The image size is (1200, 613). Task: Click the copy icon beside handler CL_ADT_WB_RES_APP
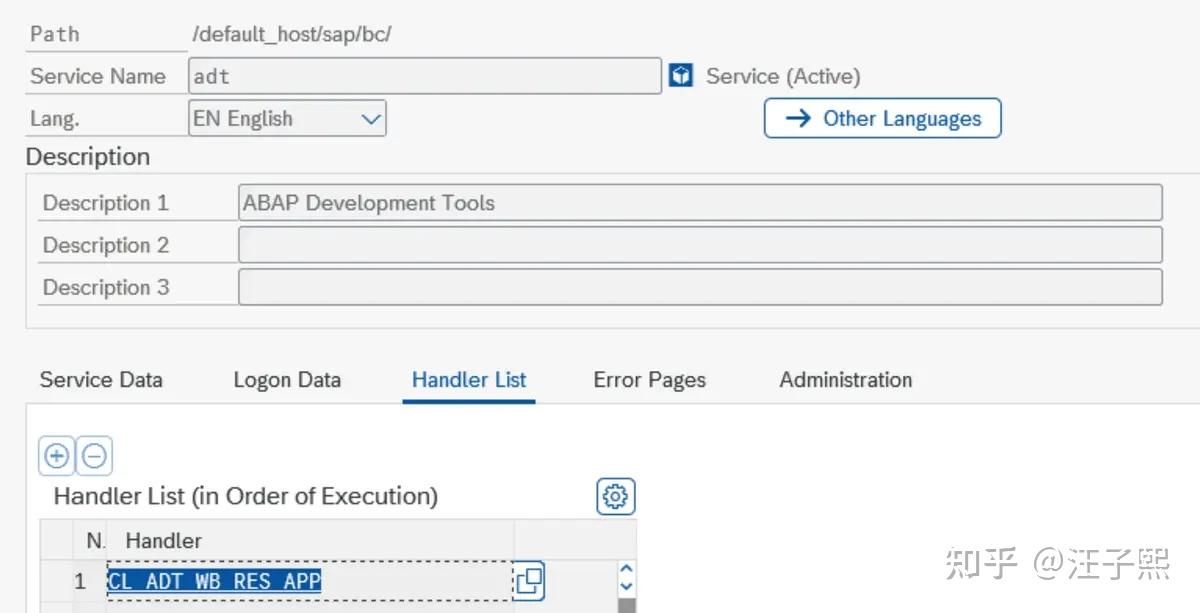[531, 580]
